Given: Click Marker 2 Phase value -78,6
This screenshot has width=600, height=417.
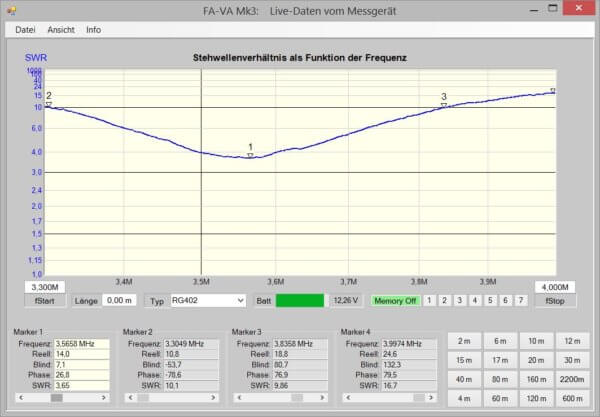Looking at the screenshot, I should [191, 375].
